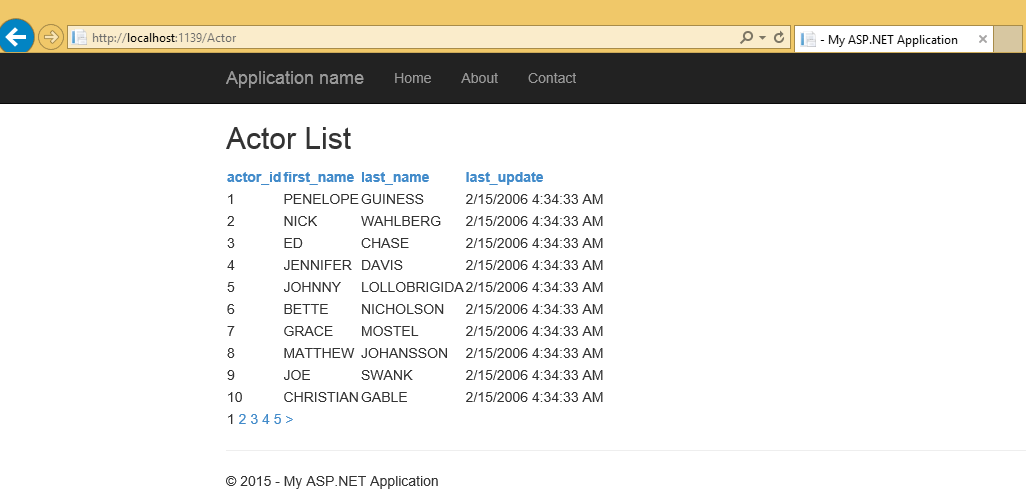Screen dimensions: 1026x489
Task: Close the My ASP.NET Application tab
Action: (x=982, y=39)
